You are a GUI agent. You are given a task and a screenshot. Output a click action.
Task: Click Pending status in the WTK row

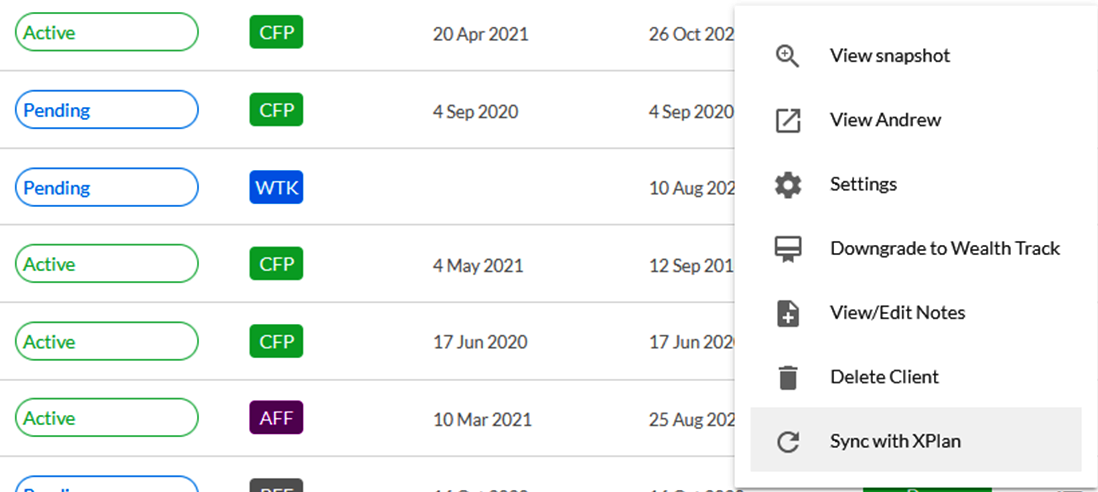[x=106, y=188]
